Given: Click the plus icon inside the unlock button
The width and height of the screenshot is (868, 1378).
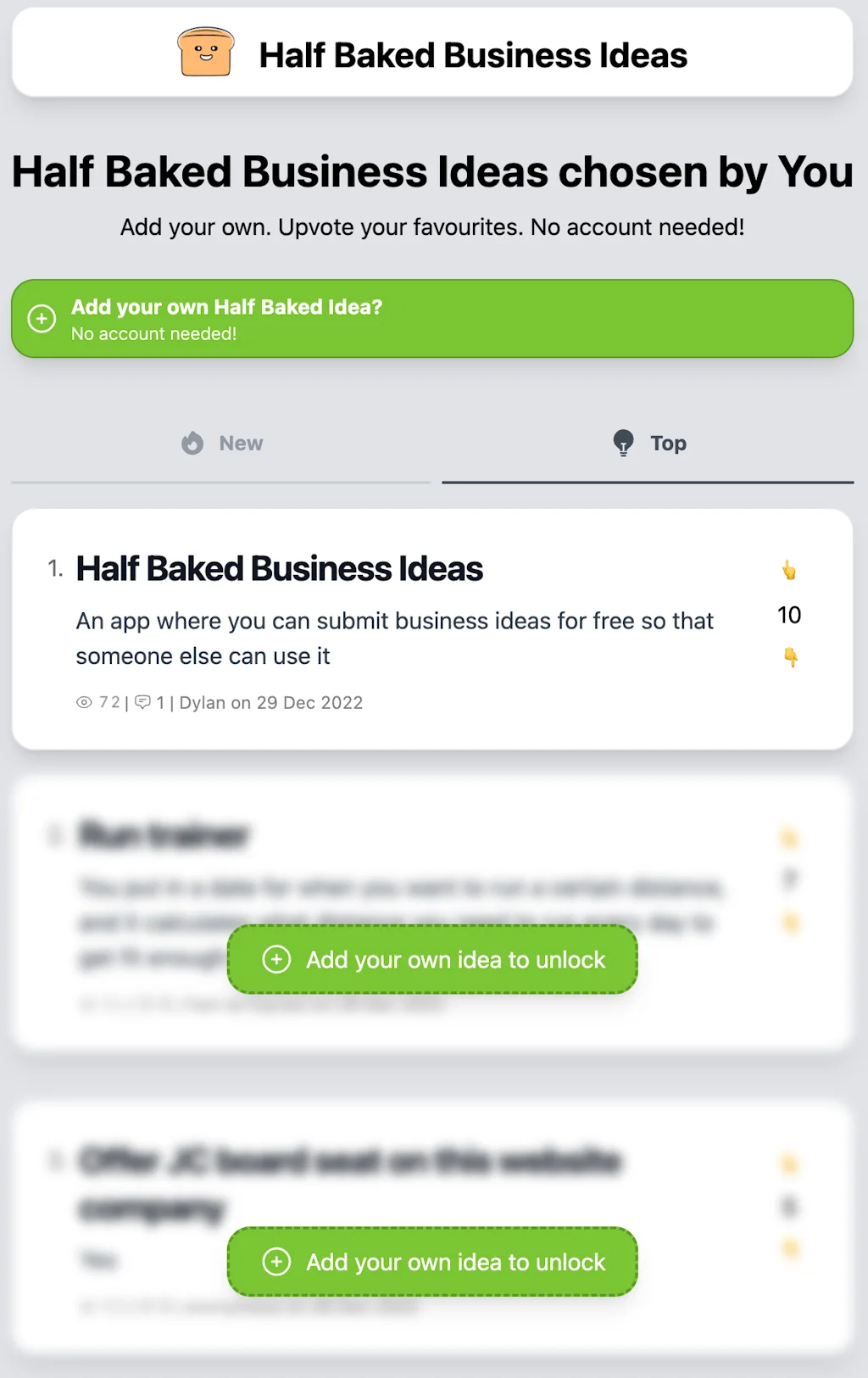Looking at the screenshot, I should click(x=276, y=959).
